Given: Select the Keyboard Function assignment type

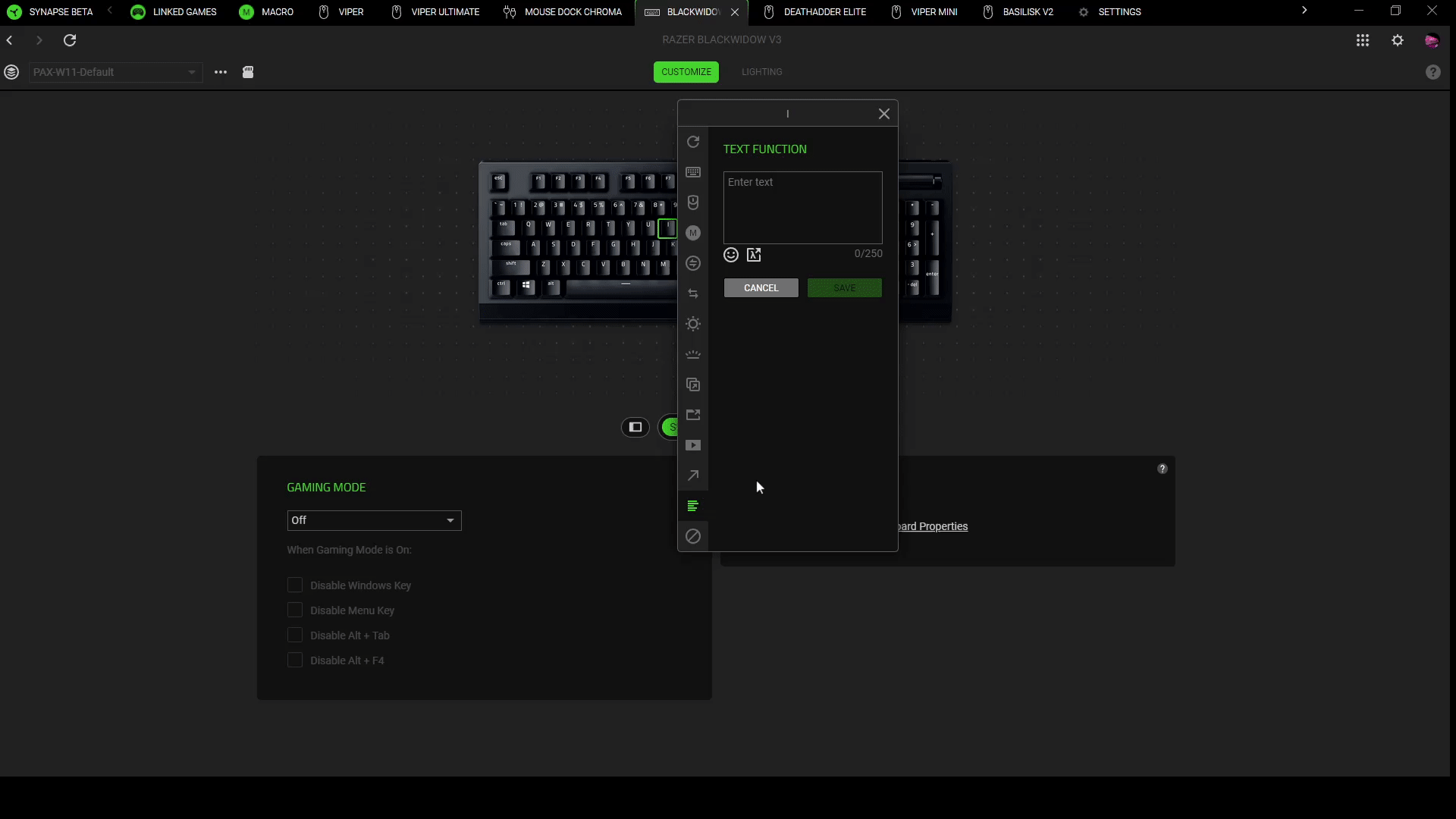Looking at the screenshot, I should coord(693,172).
